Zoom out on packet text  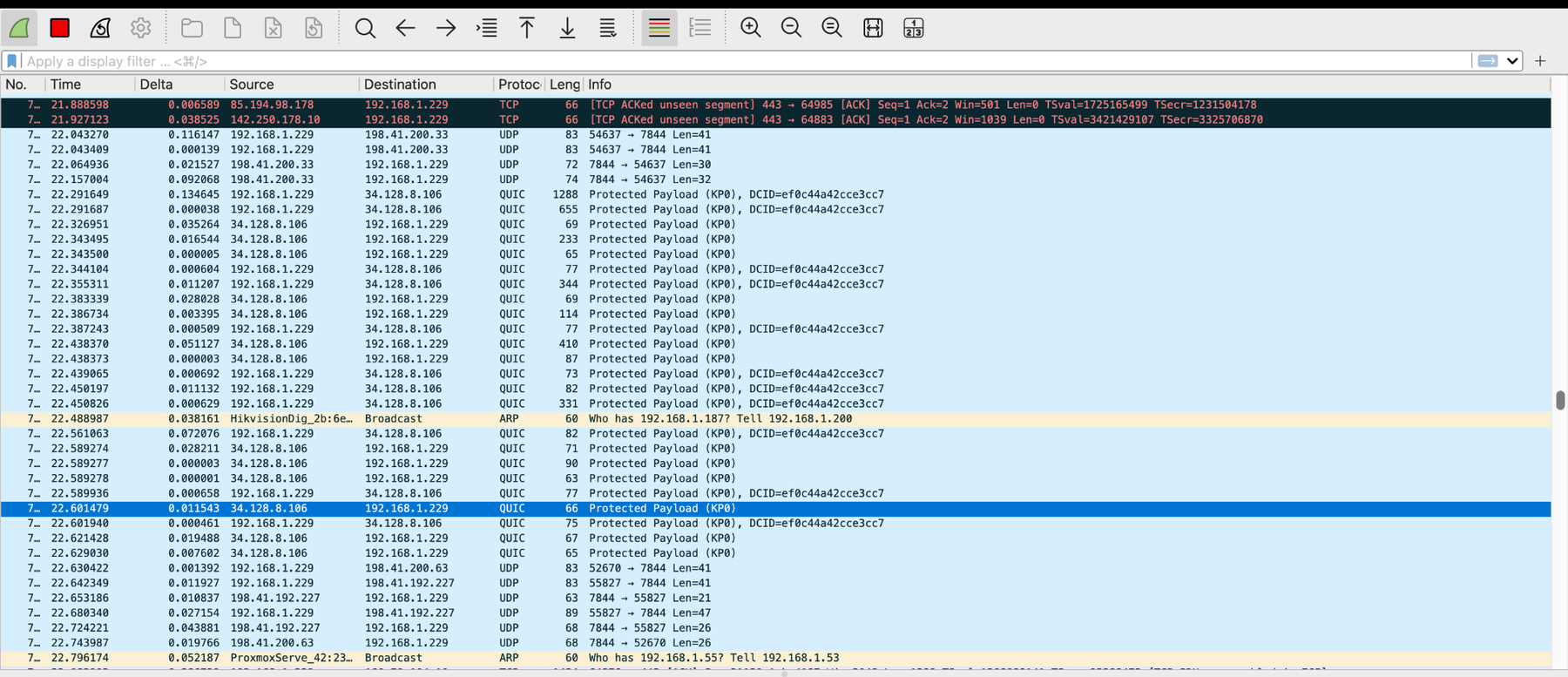[x=791, y=28]
